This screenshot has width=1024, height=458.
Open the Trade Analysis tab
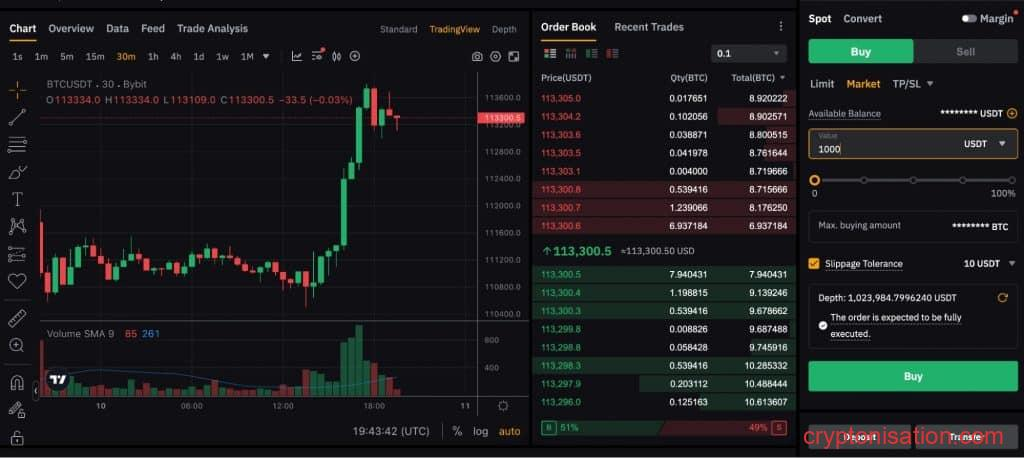coord(212,29)
